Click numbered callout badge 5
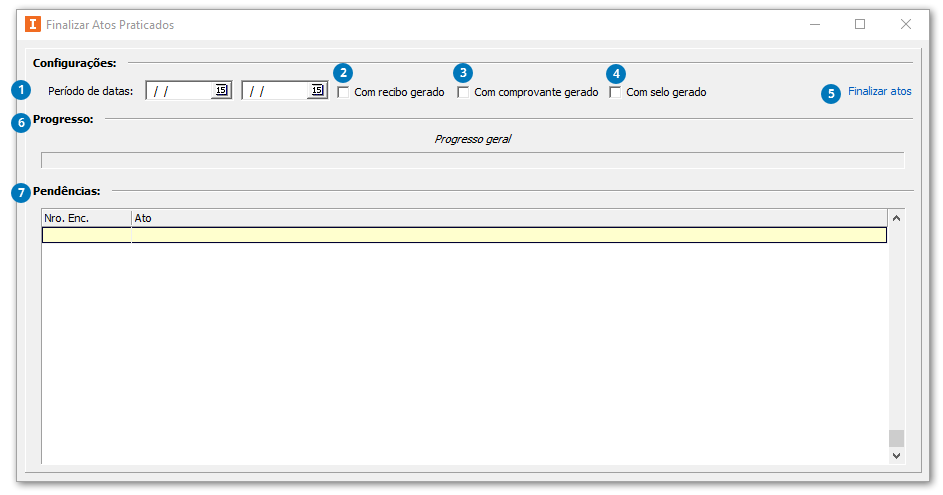943x495 pixels. pyautogui.click(x=831, y=93)
